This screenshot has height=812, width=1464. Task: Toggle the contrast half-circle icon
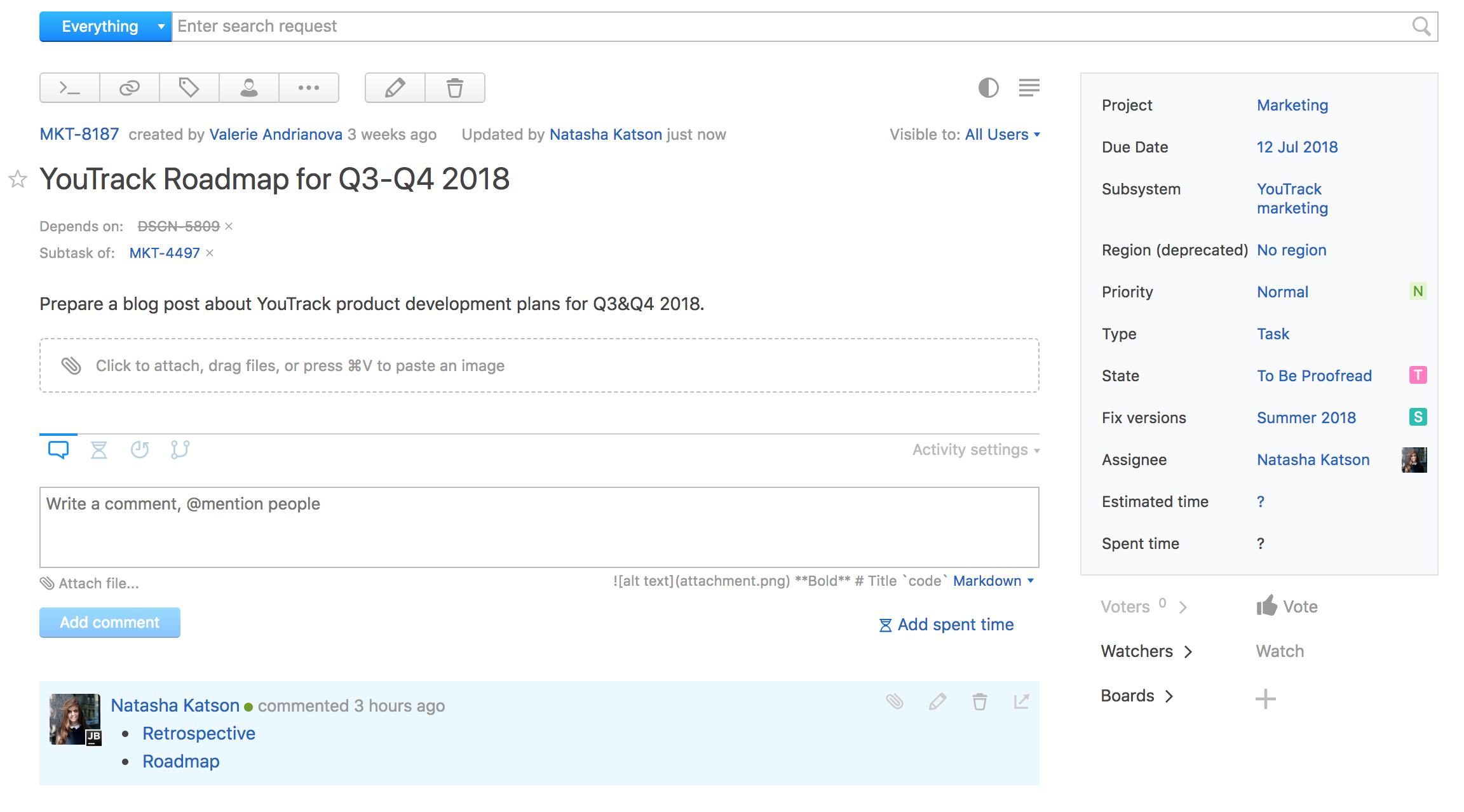pyautogui.click(x=988, y=88)
